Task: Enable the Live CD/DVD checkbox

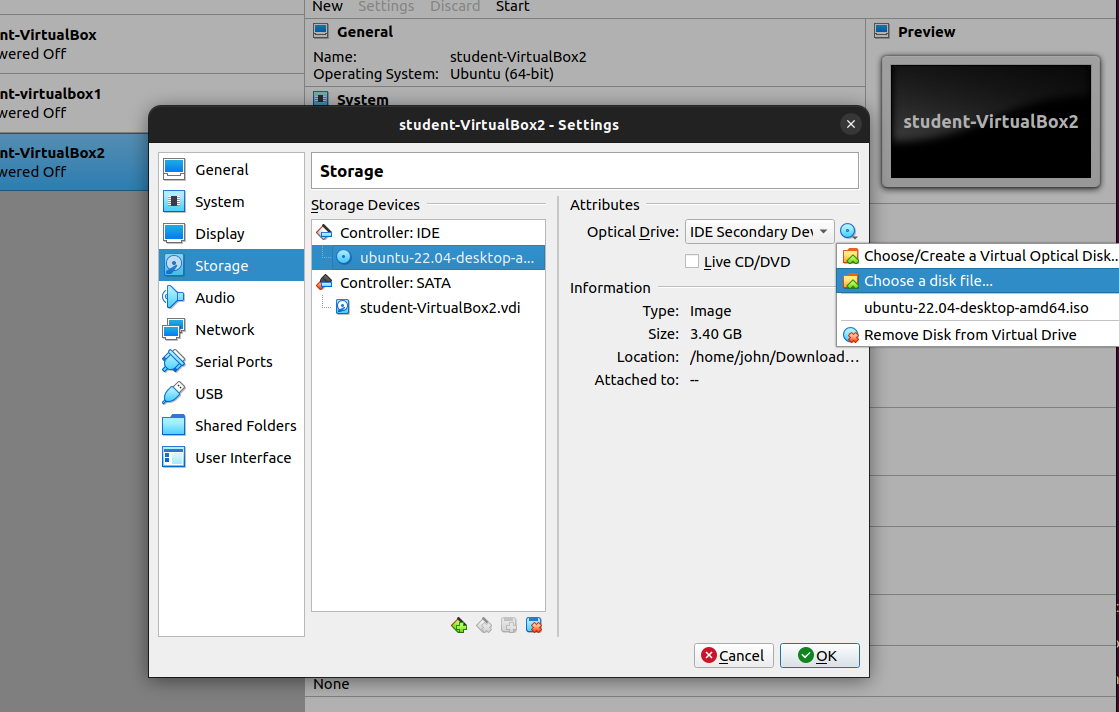Action: 692,262
